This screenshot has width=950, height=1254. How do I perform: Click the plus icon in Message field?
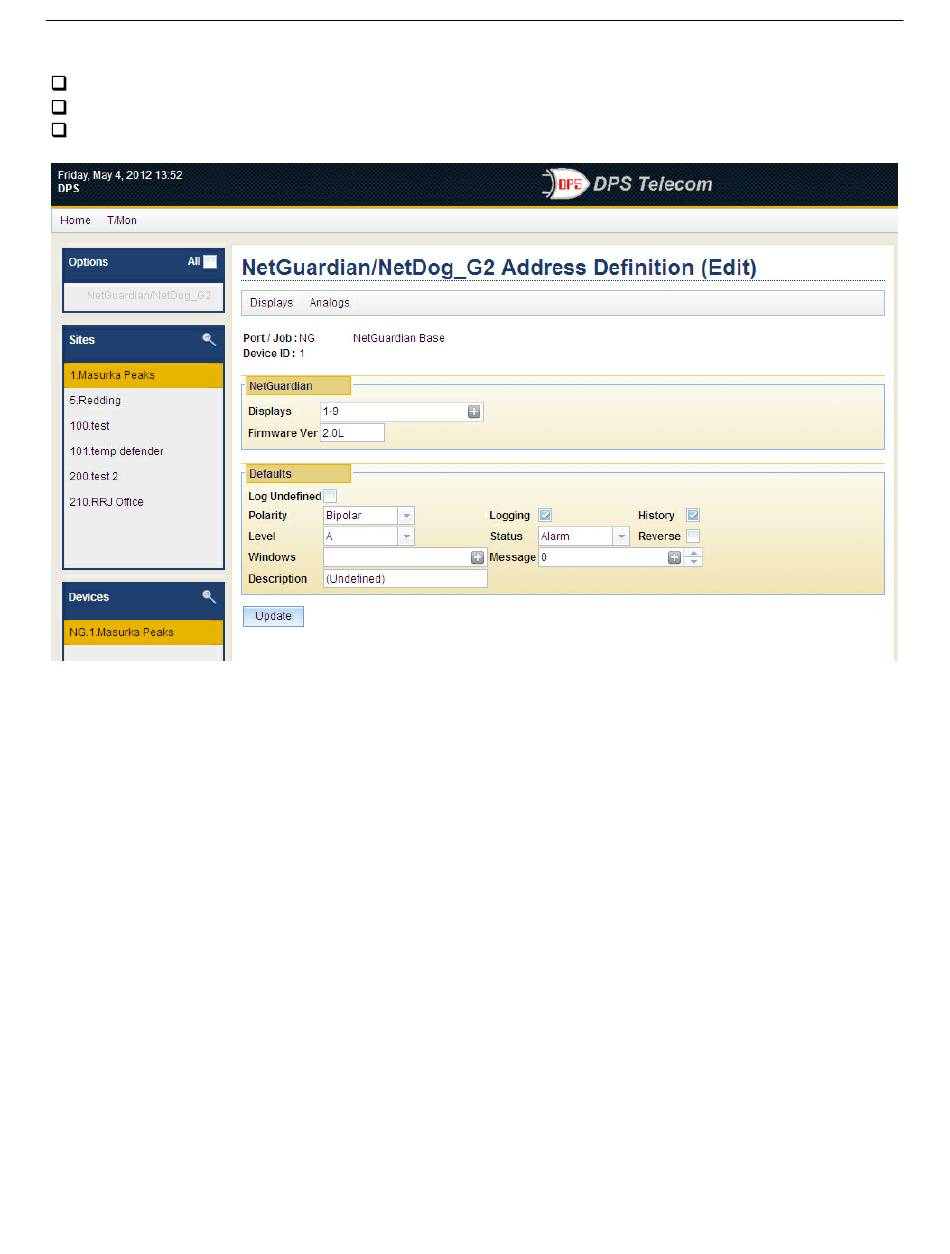674,557
